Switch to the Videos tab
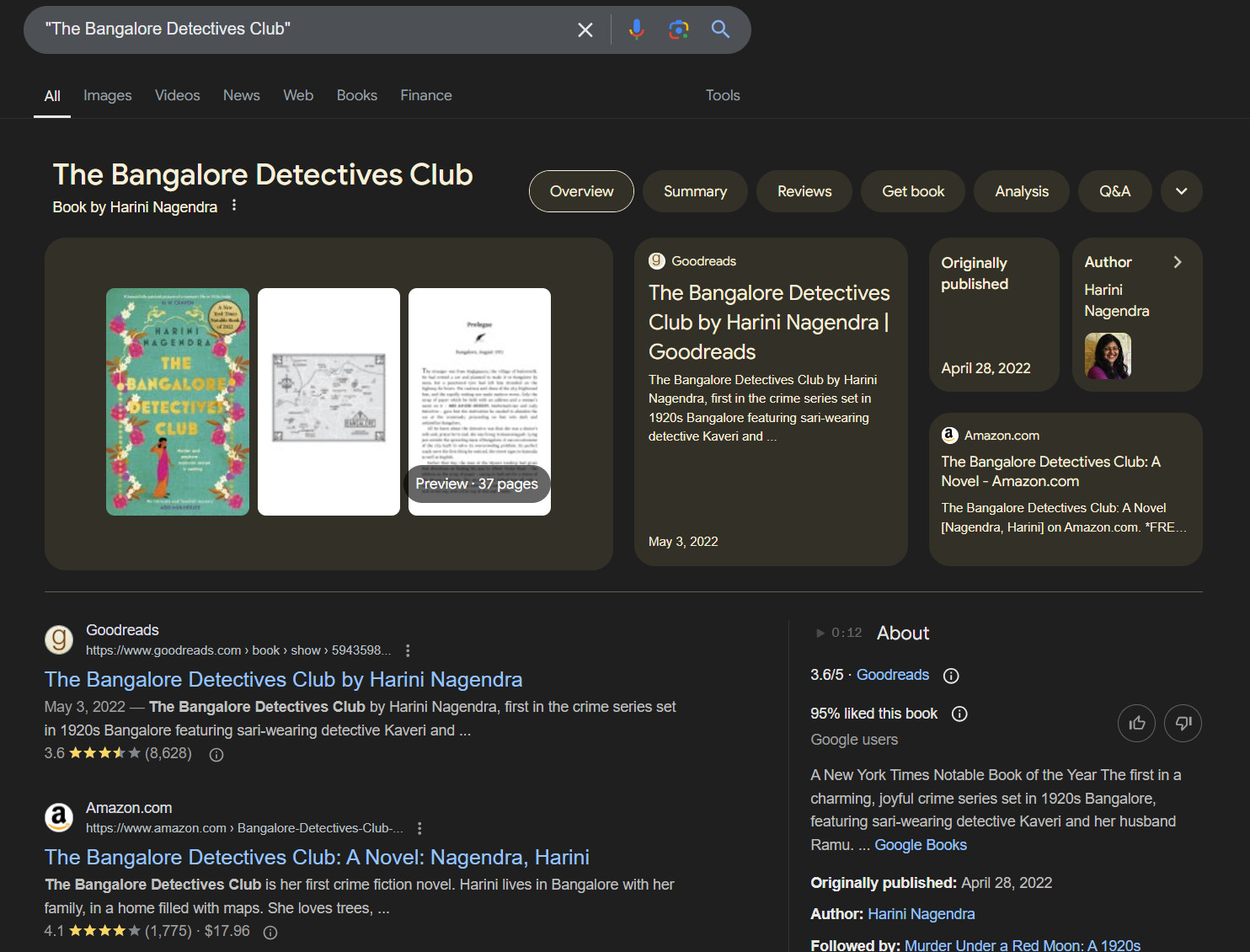Screen dimensions: 1250x952 tap(178, 96)
